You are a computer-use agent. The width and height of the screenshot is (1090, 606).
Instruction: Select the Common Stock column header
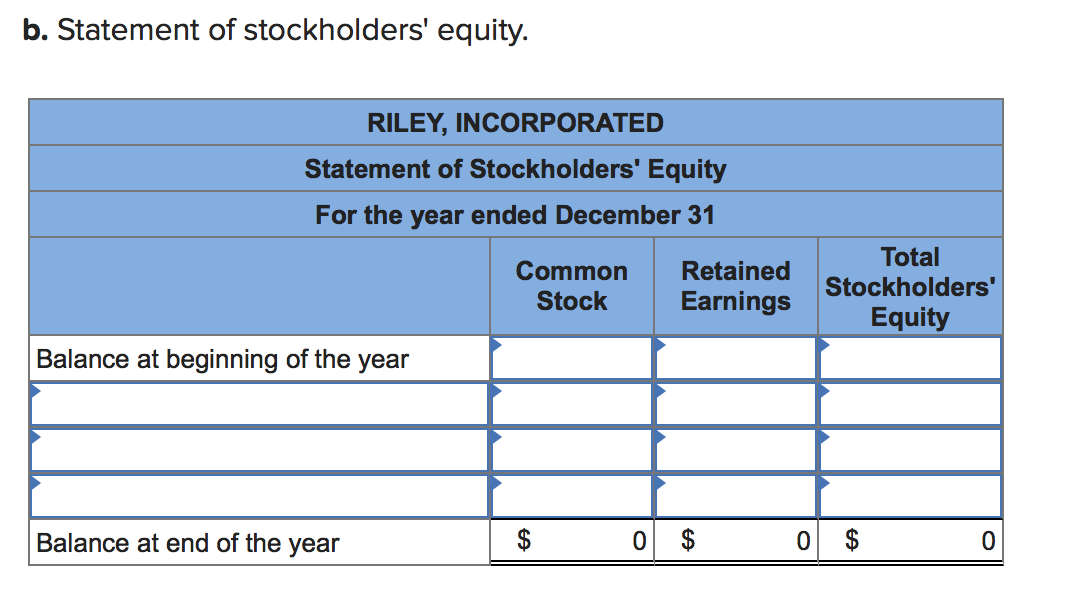571,285
